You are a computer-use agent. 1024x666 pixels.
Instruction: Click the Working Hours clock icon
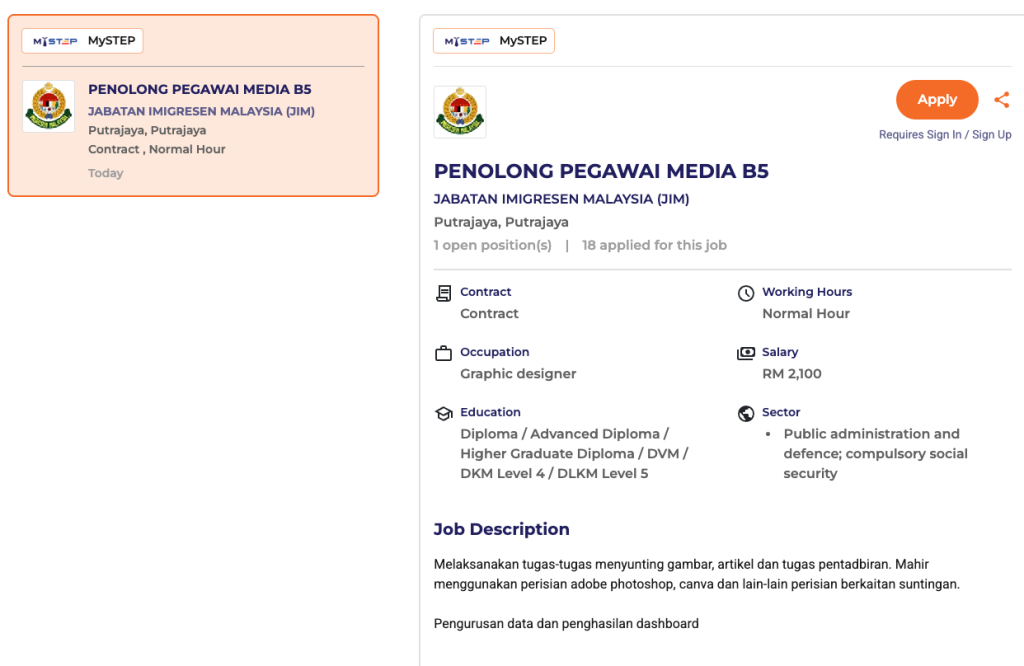point(746,293)
